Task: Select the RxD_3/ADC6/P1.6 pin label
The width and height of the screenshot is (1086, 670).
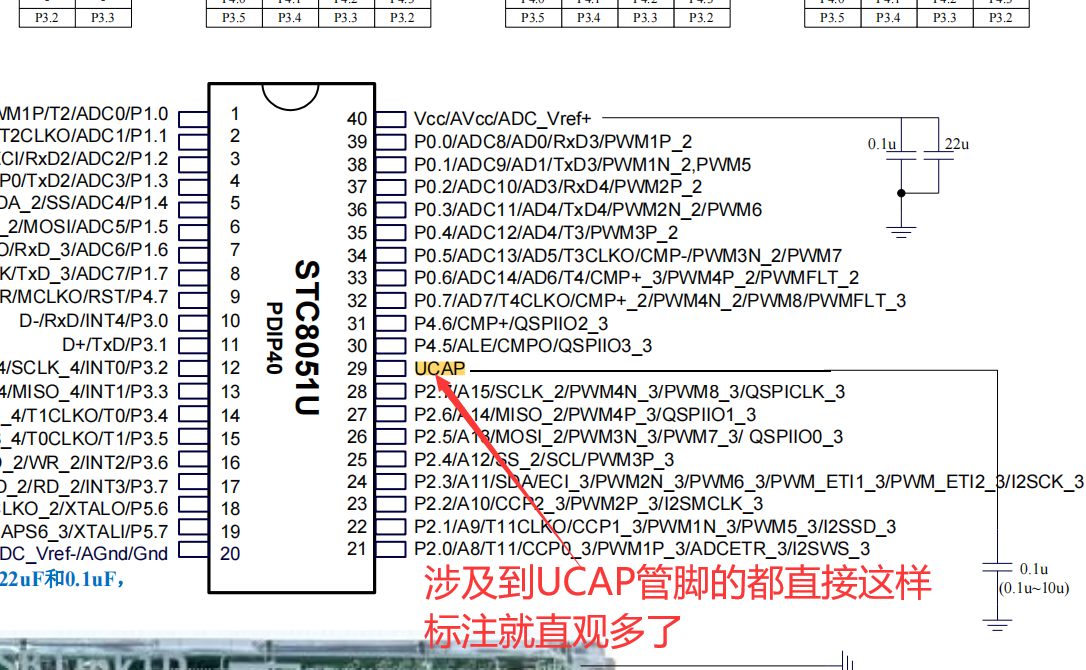Action: (84, 250)
